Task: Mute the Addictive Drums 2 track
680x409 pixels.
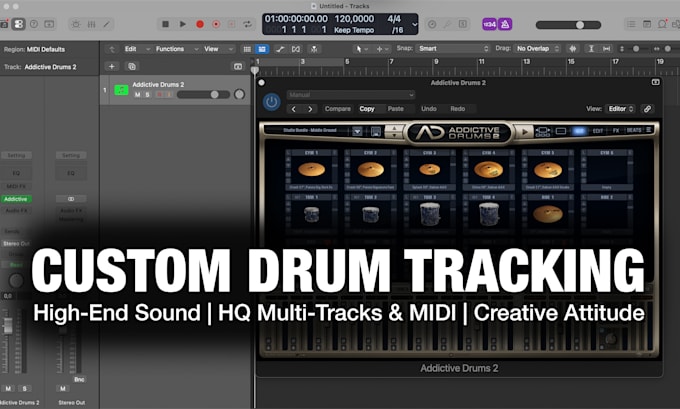Action: 137,95
